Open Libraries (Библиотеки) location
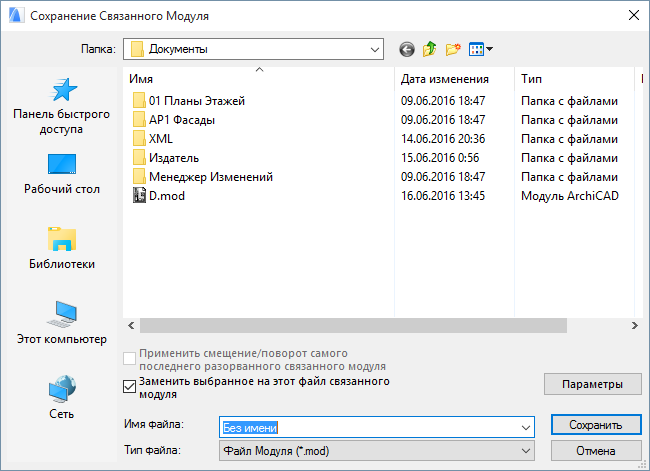 pos(61,248)
